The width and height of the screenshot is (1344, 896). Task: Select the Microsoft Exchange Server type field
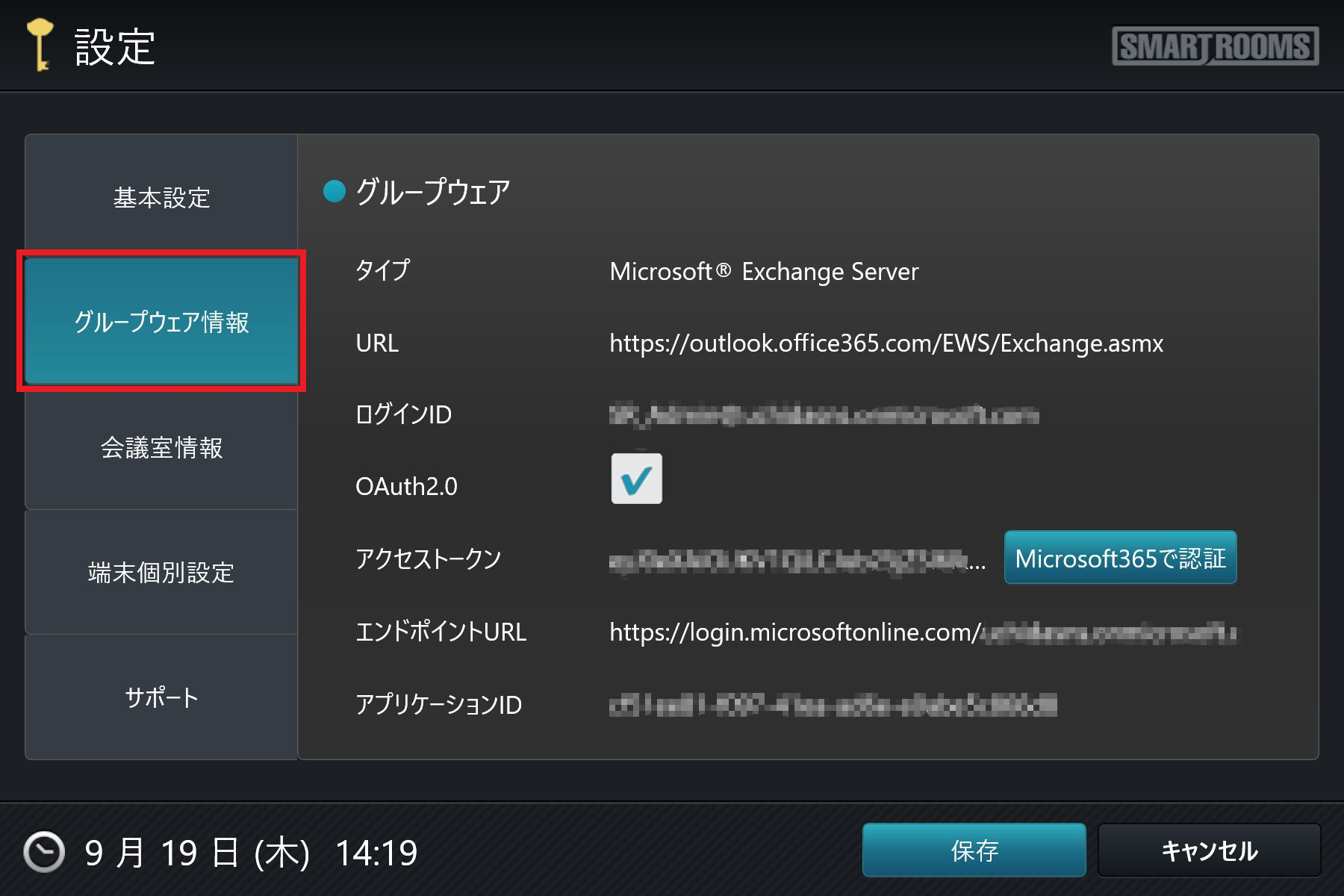764,272
